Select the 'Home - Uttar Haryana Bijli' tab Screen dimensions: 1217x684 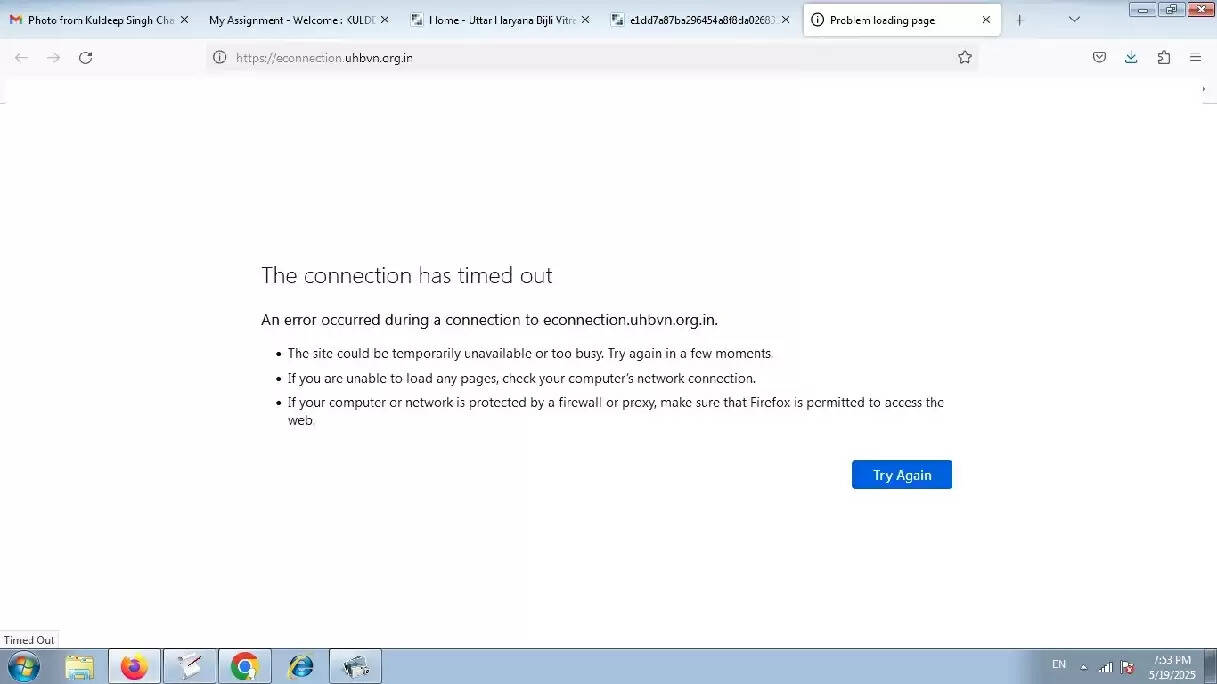[x=495, y=20]
